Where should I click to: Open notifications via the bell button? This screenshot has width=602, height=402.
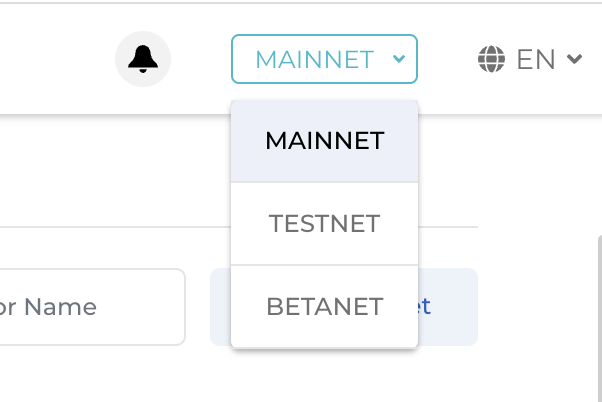tap(143, 59)
